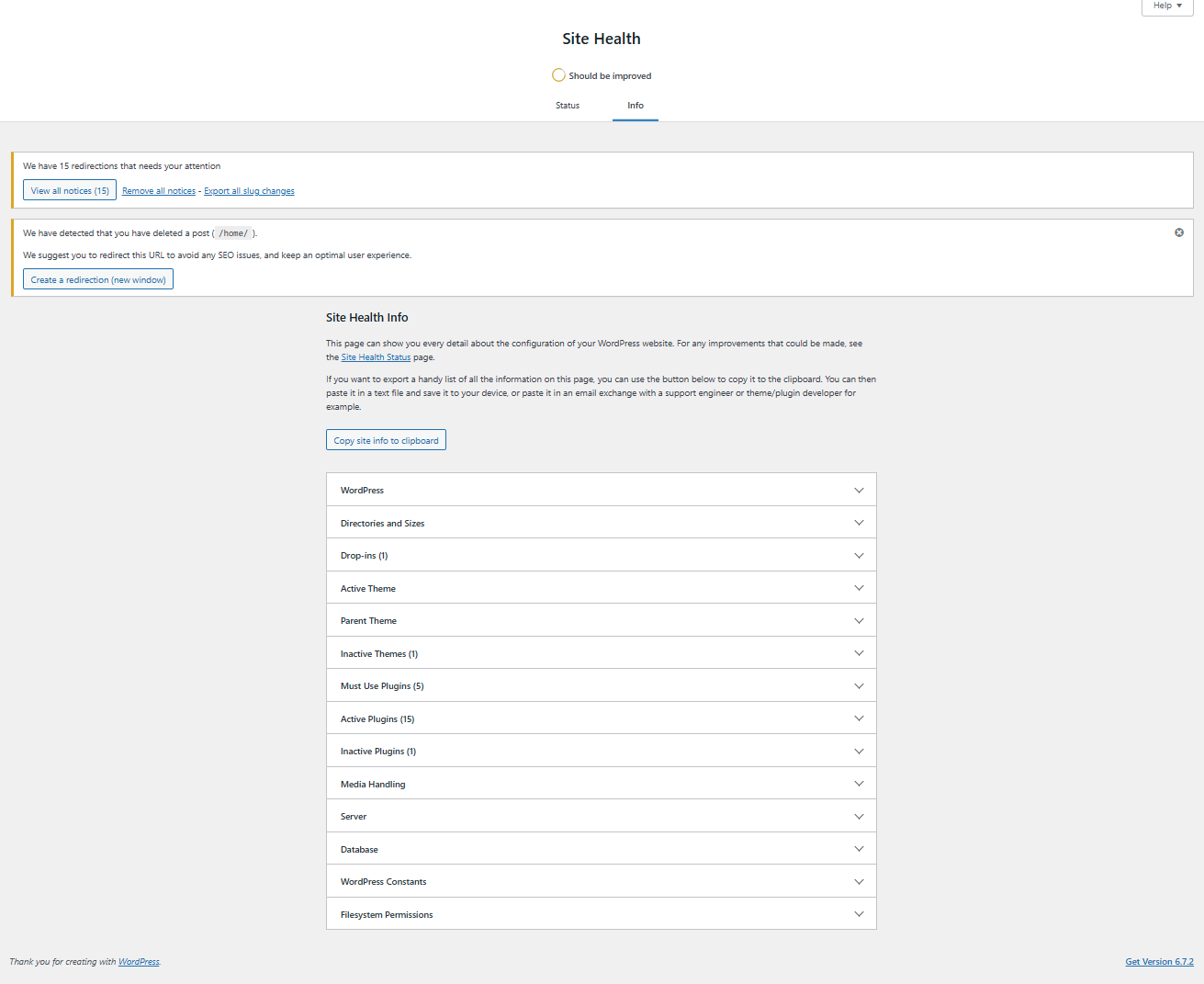
Task: Click the Site Health page title
Action: 602,39
